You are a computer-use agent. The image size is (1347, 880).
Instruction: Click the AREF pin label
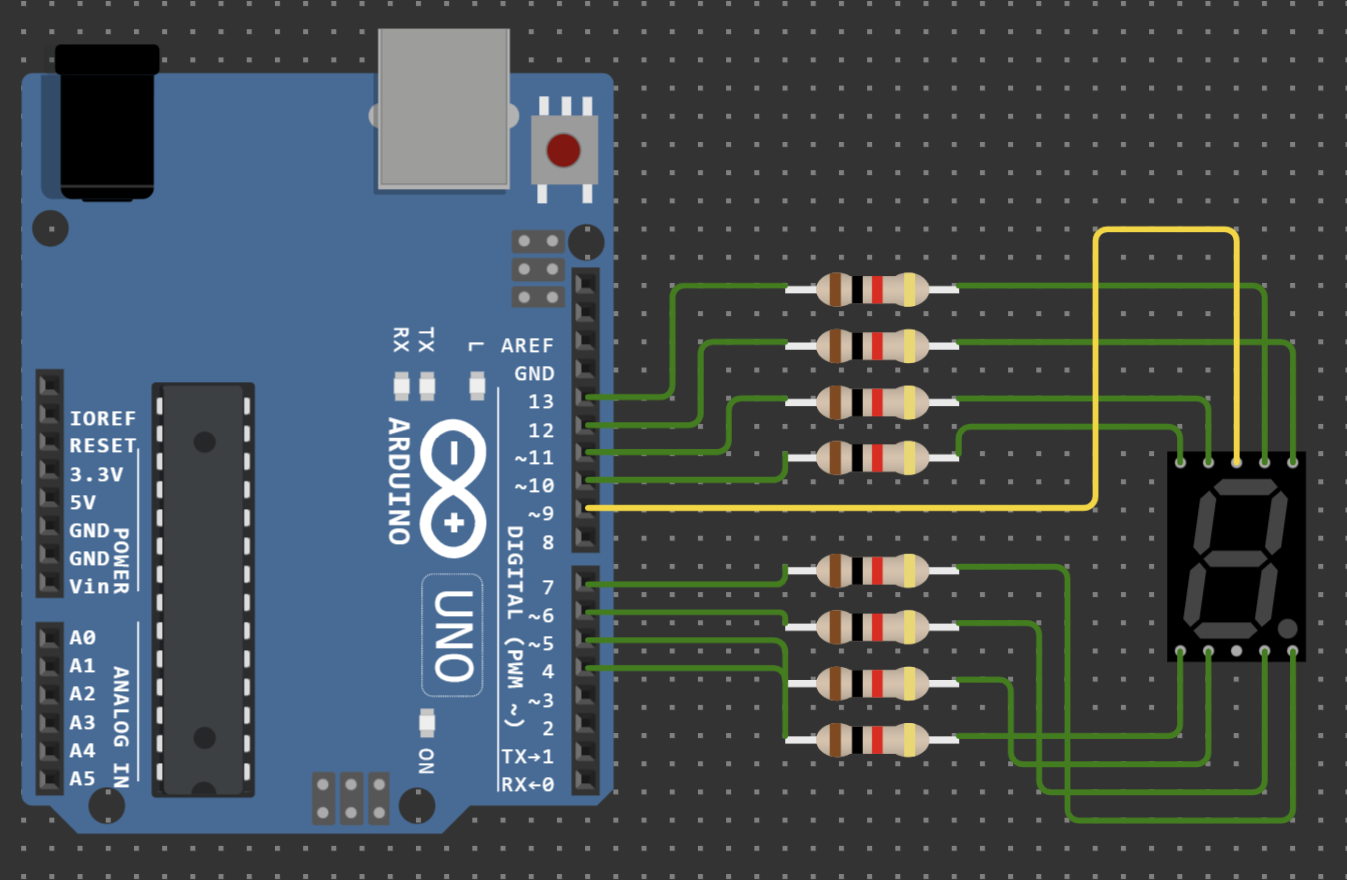click(x=527, y=345)
